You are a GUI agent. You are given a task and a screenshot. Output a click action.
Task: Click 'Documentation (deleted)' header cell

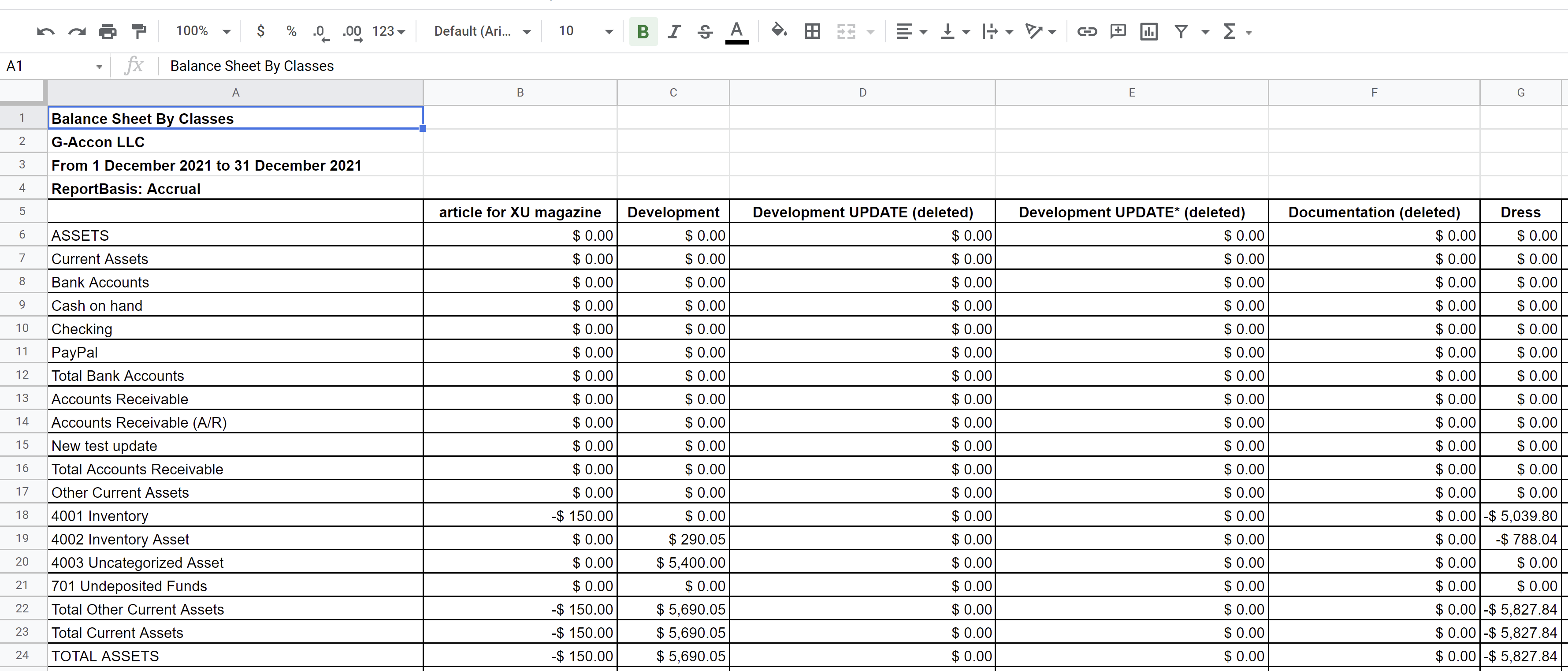[1374, 212]
